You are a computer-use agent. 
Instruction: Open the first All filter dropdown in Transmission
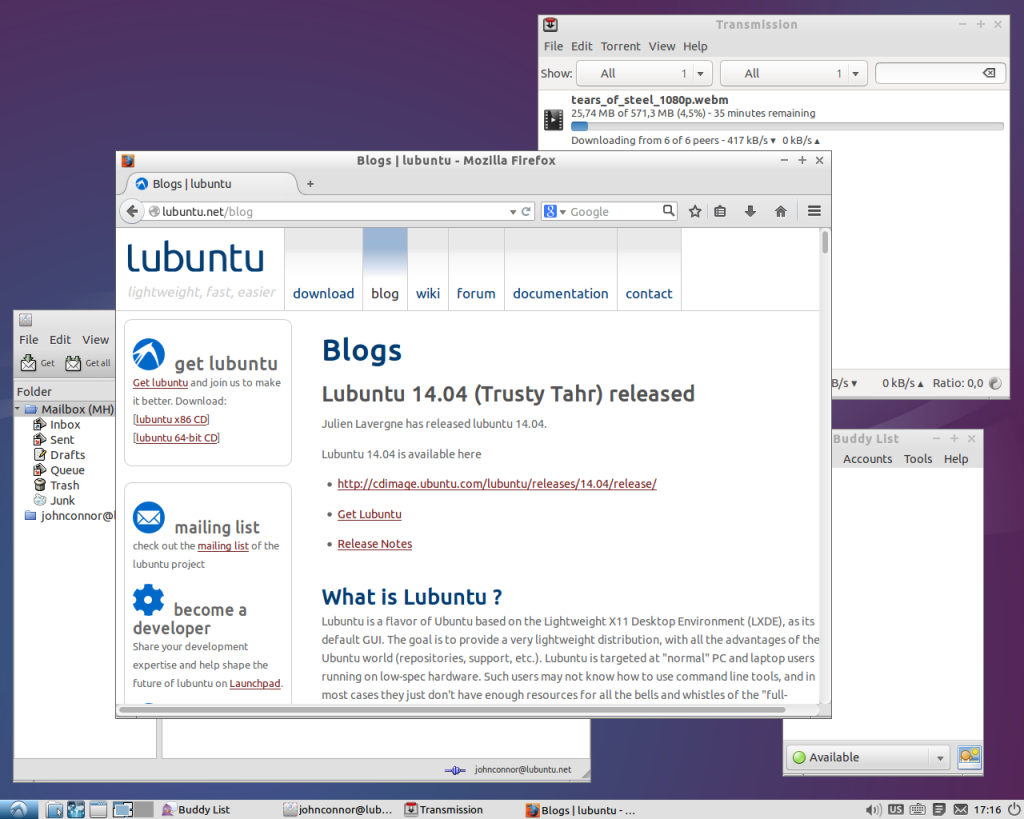(x=644, y=73)
